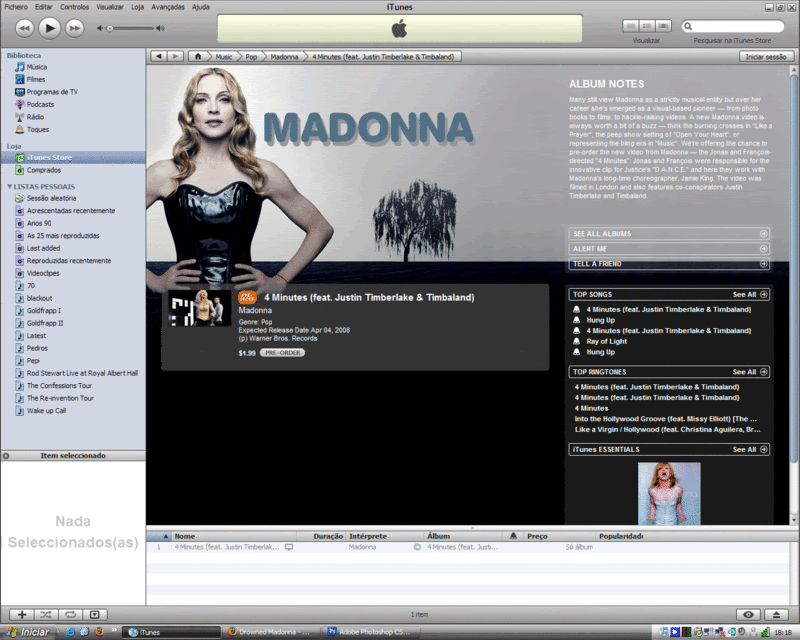Image resolution: width=800 pixels, height=640 pixels.
Task: Sort tracks by Popularidade column
Action: pos(621,536)
